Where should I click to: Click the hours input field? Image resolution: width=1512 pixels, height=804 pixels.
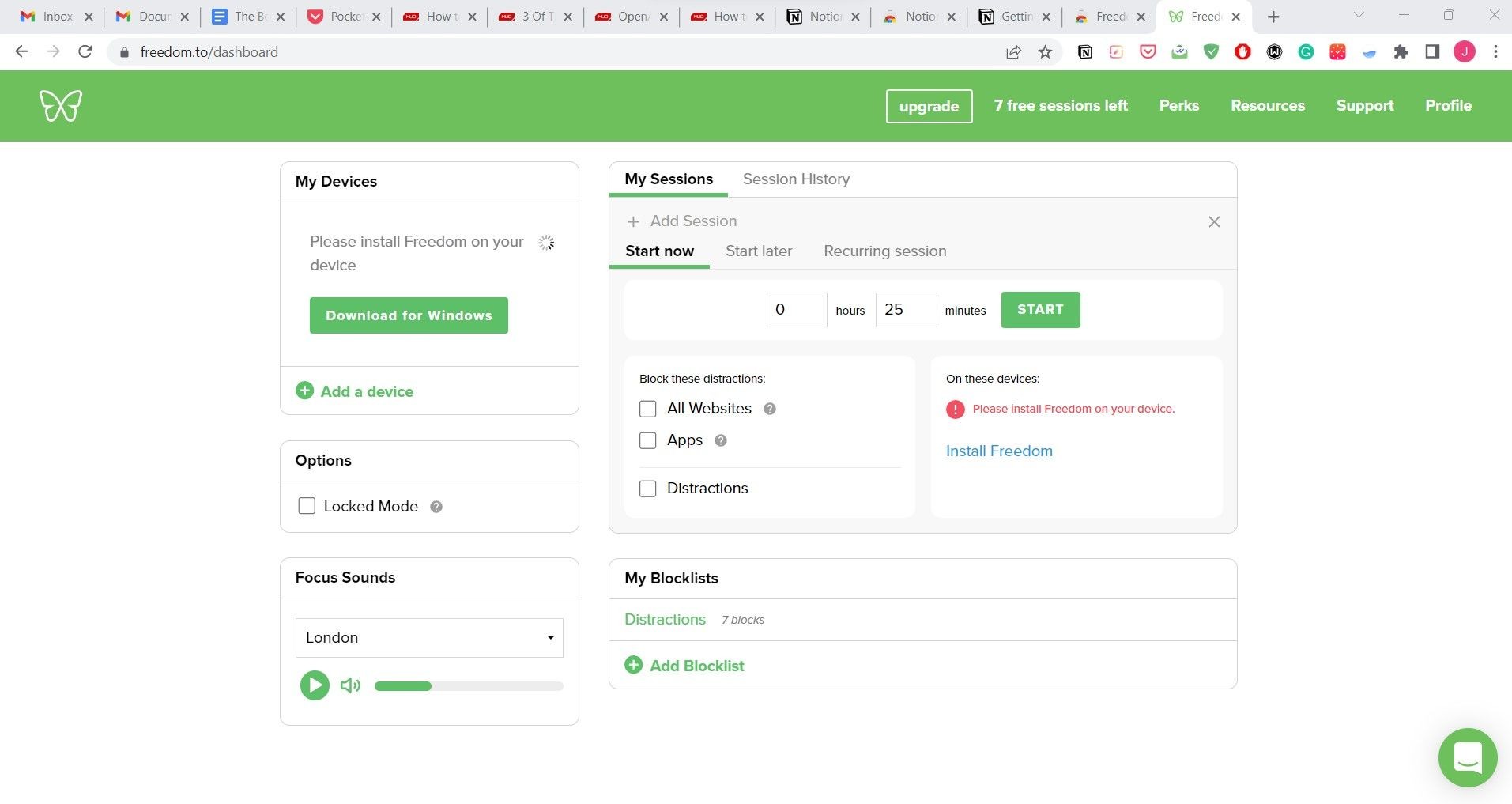pyautogui.click(x=797, y=310)
